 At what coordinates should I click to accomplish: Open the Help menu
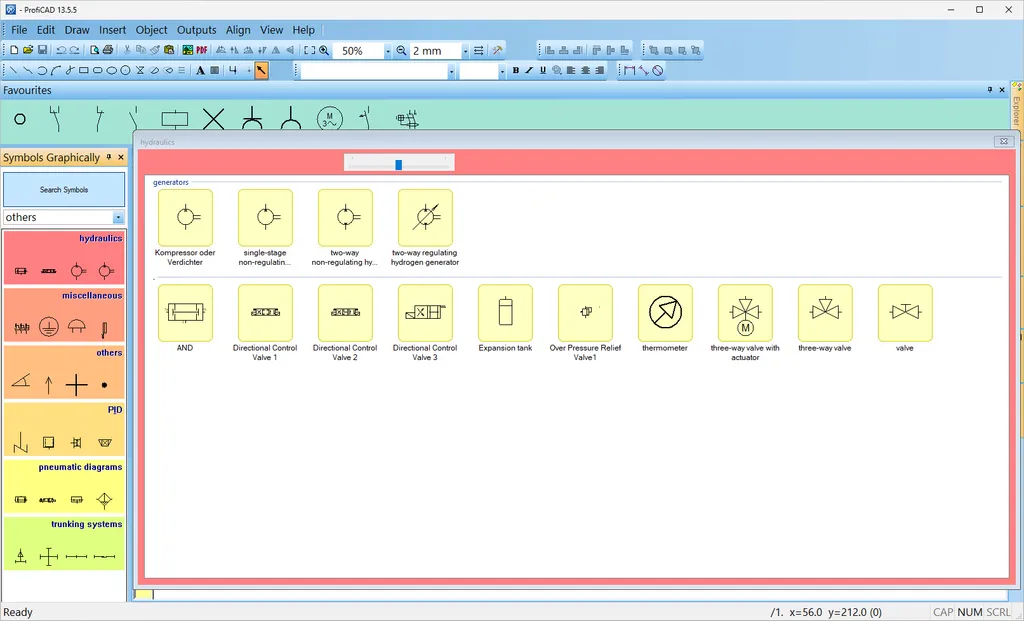click(304, 30)
